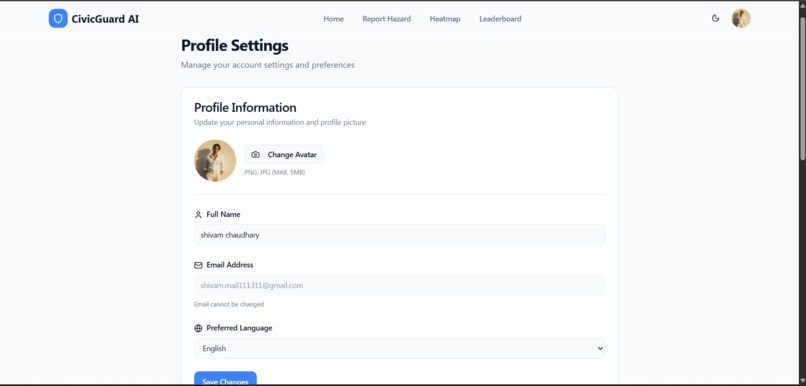The height and width of the screenshot is (386, 806).
Task: Open the Report Hazard page
Action: pyautogui.click(x=387, y=19)
